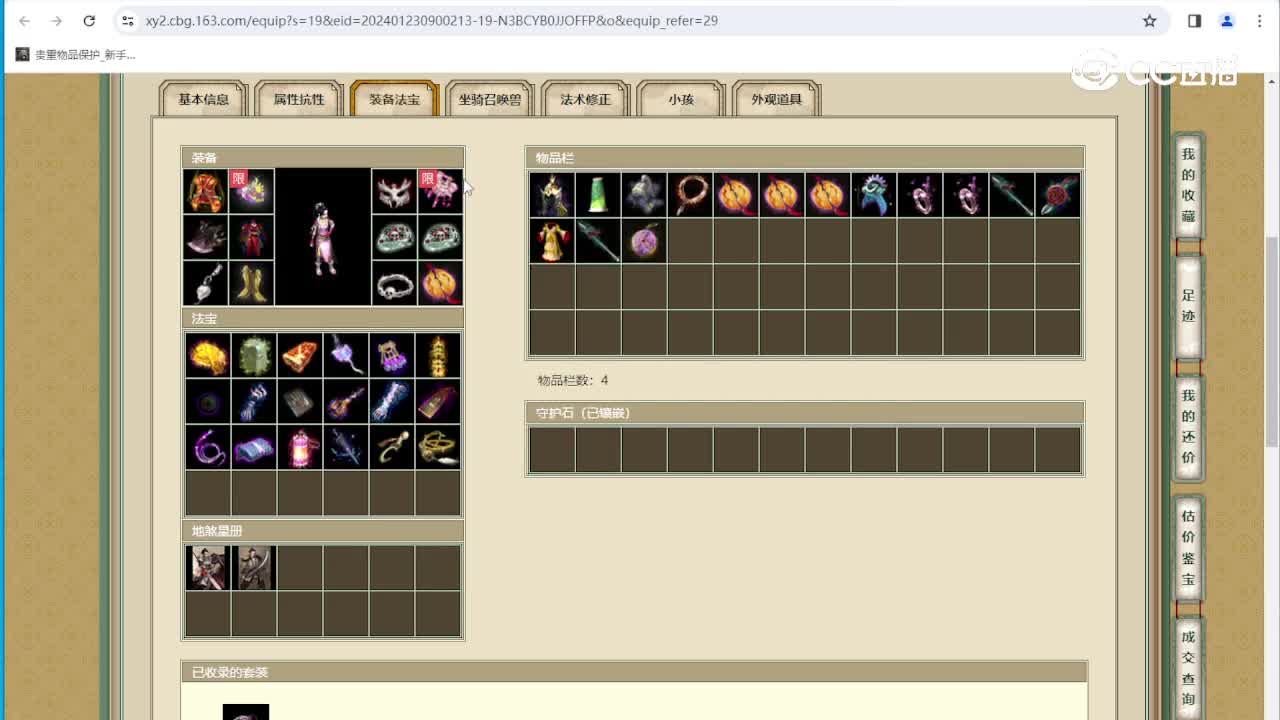Viewport: 1280px width, 720px height.
Task: Open the browser profile menu
Action: point(1227,20)
